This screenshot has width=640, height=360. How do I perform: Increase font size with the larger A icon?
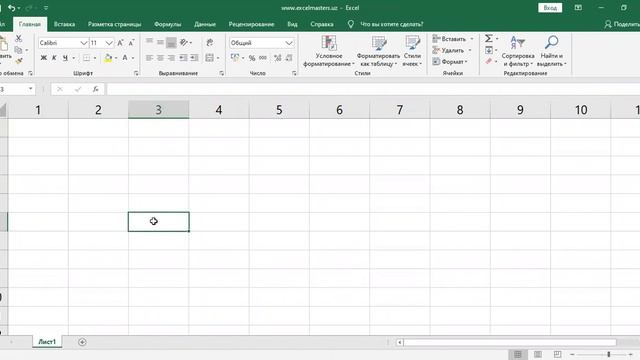(120, 43)
